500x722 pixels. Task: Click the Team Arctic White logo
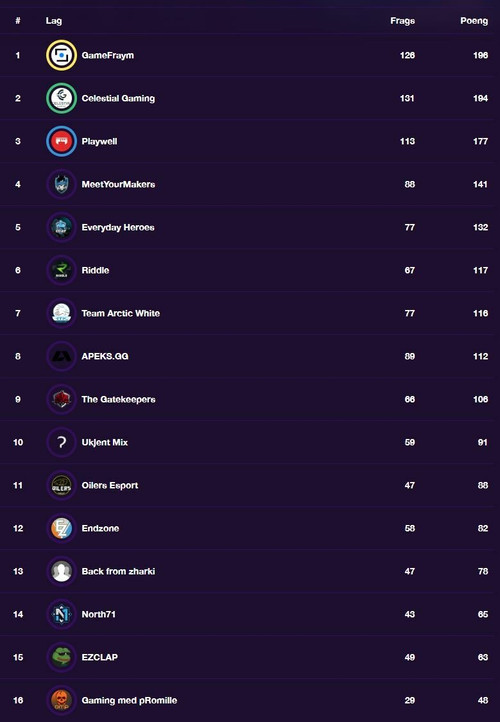click(x=61, y=313)
